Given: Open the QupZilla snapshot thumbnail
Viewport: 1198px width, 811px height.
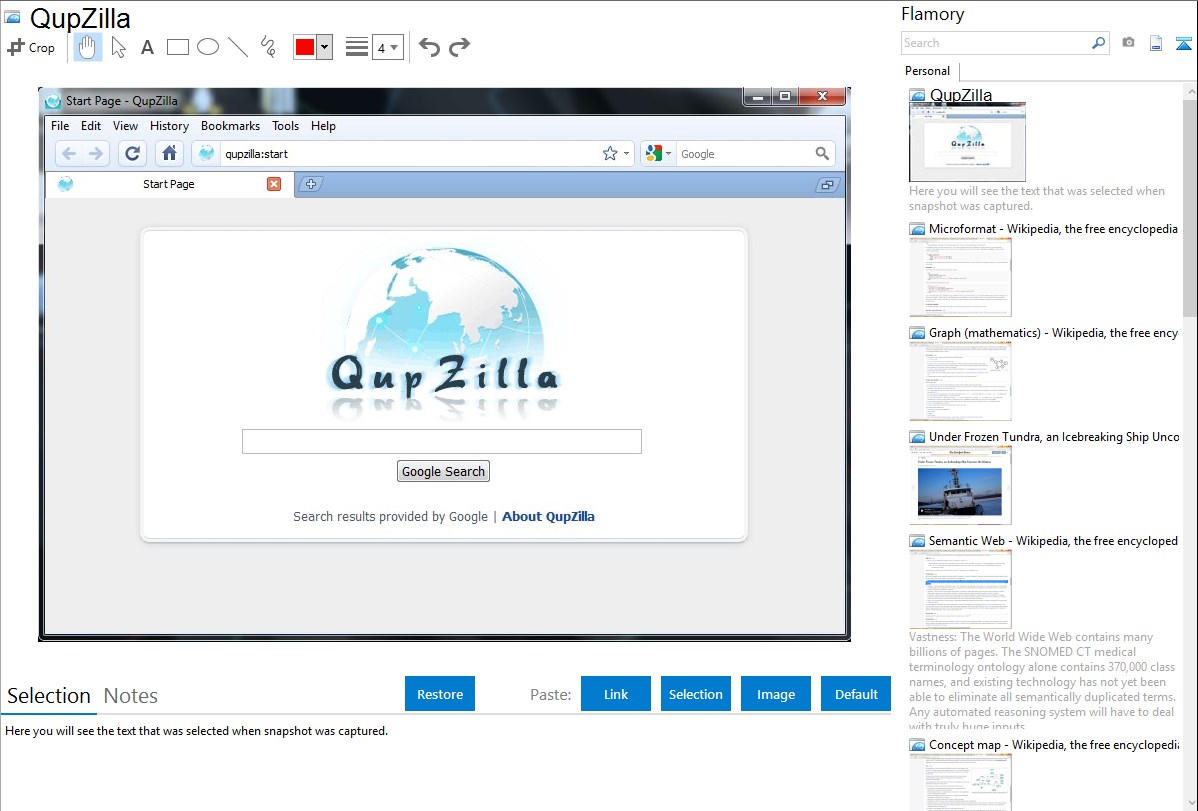Looking at the screenshot, I should pyautogui.click(x=967, y=142).
